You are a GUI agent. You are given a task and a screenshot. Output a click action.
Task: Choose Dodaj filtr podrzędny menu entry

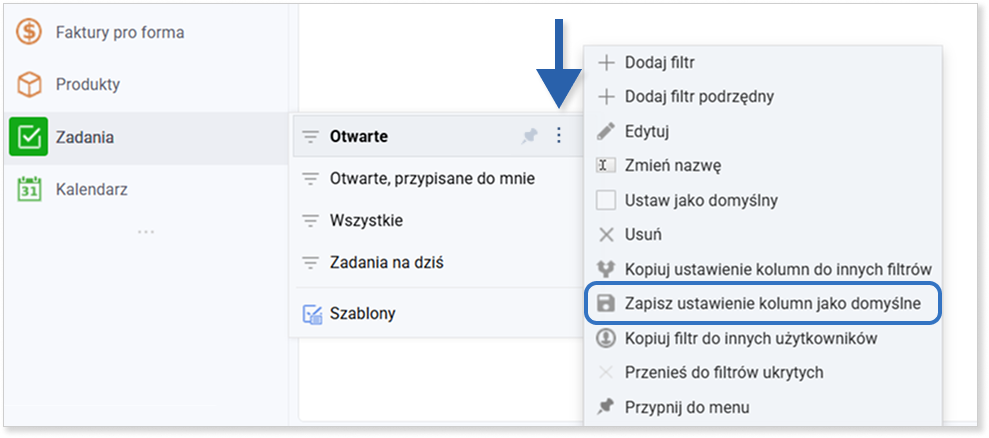point(698,97)
